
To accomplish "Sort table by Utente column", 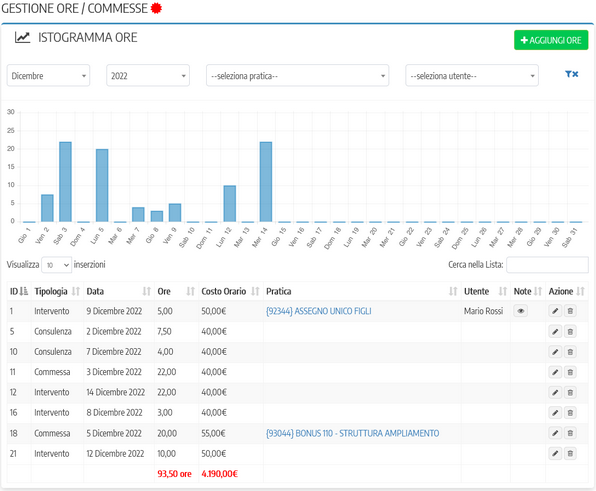I will [x=485, y=291].
